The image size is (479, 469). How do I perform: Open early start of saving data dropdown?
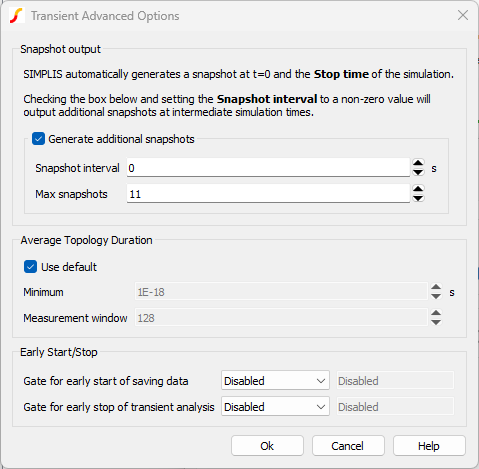[x=275, y=381]
